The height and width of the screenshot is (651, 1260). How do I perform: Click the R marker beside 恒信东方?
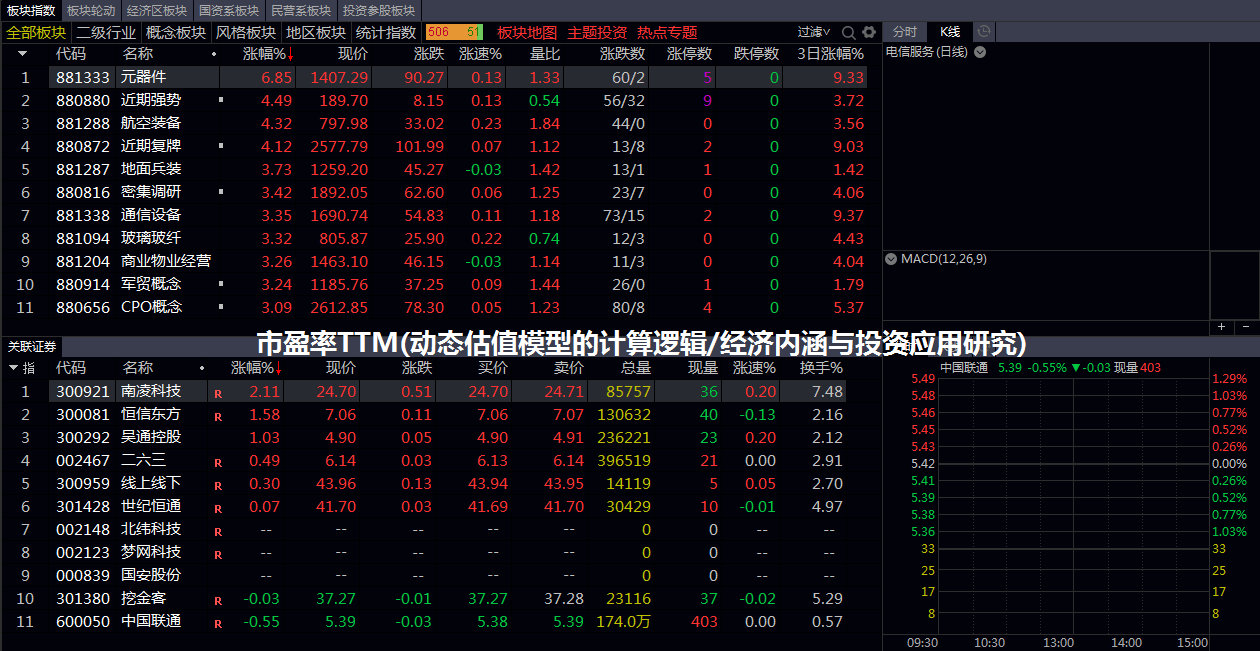tap(218, 416)
